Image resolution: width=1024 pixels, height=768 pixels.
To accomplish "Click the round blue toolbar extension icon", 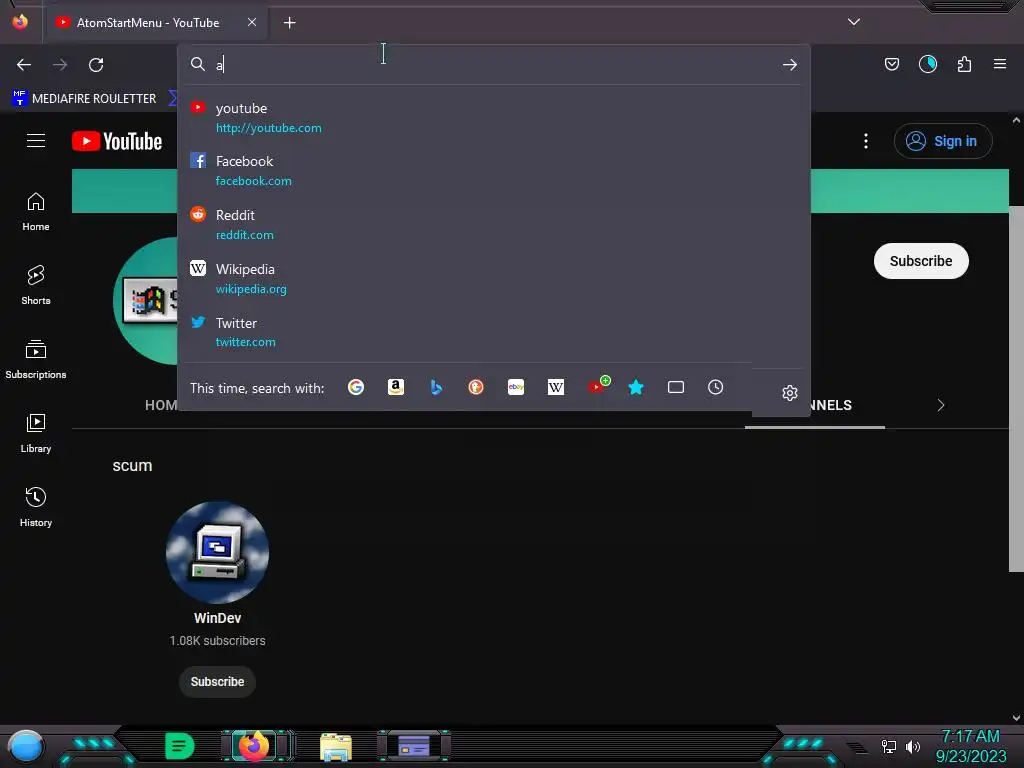I will [927, 64].
